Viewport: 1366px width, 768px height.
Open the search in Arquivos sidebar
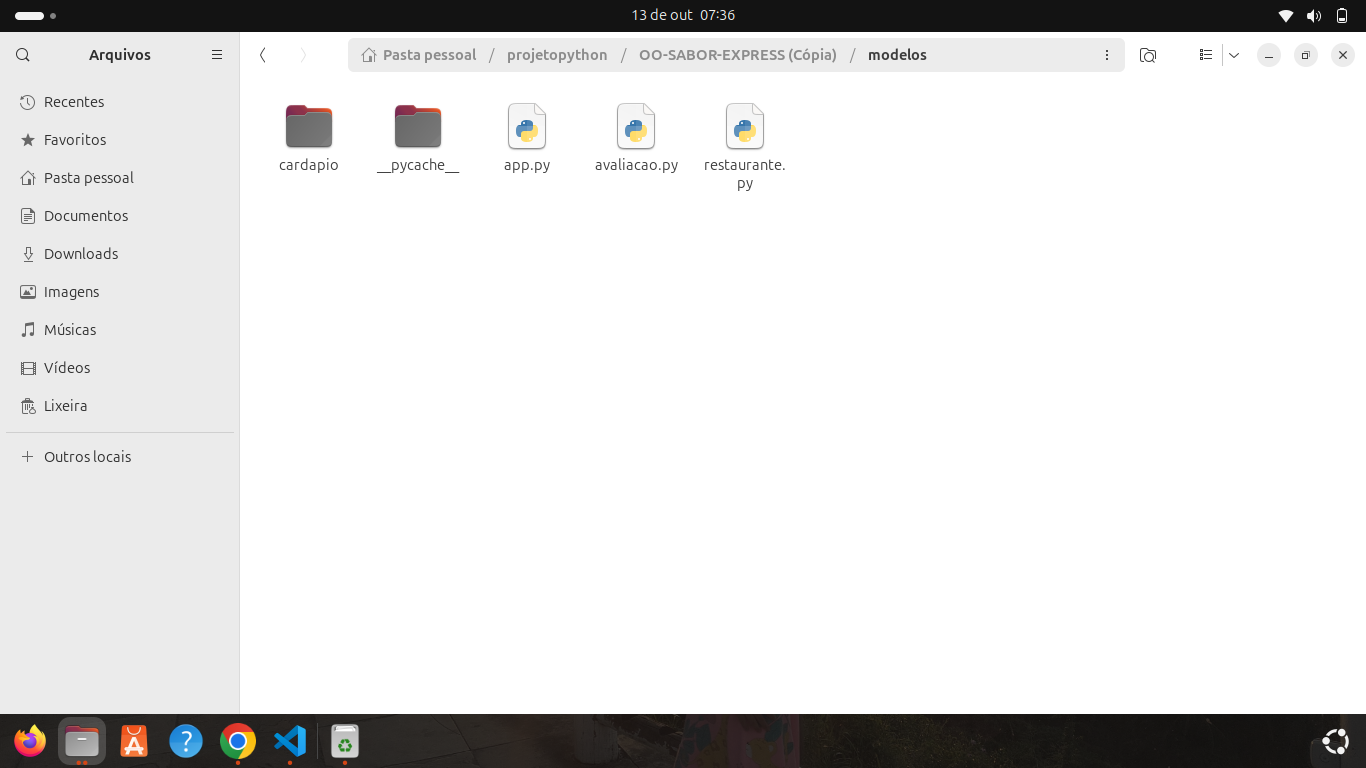23,55
